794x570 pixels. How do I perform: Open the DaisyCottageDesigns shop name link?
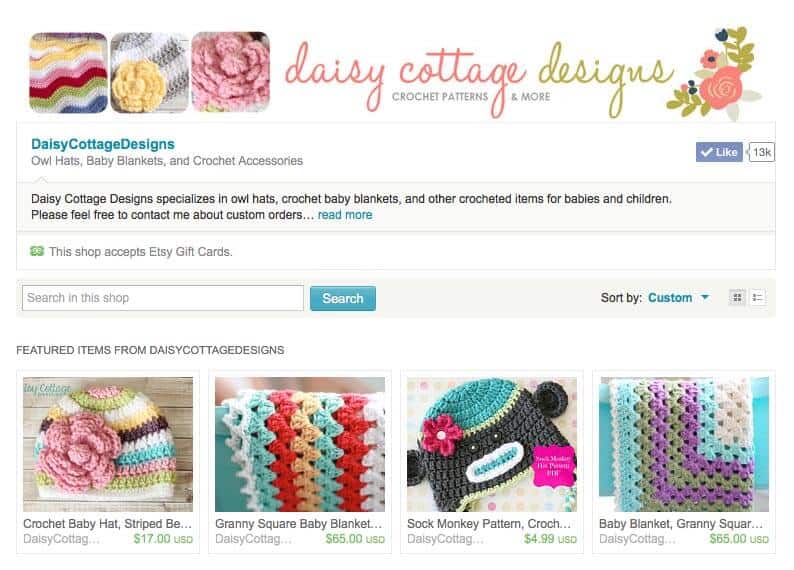(103, 144)
